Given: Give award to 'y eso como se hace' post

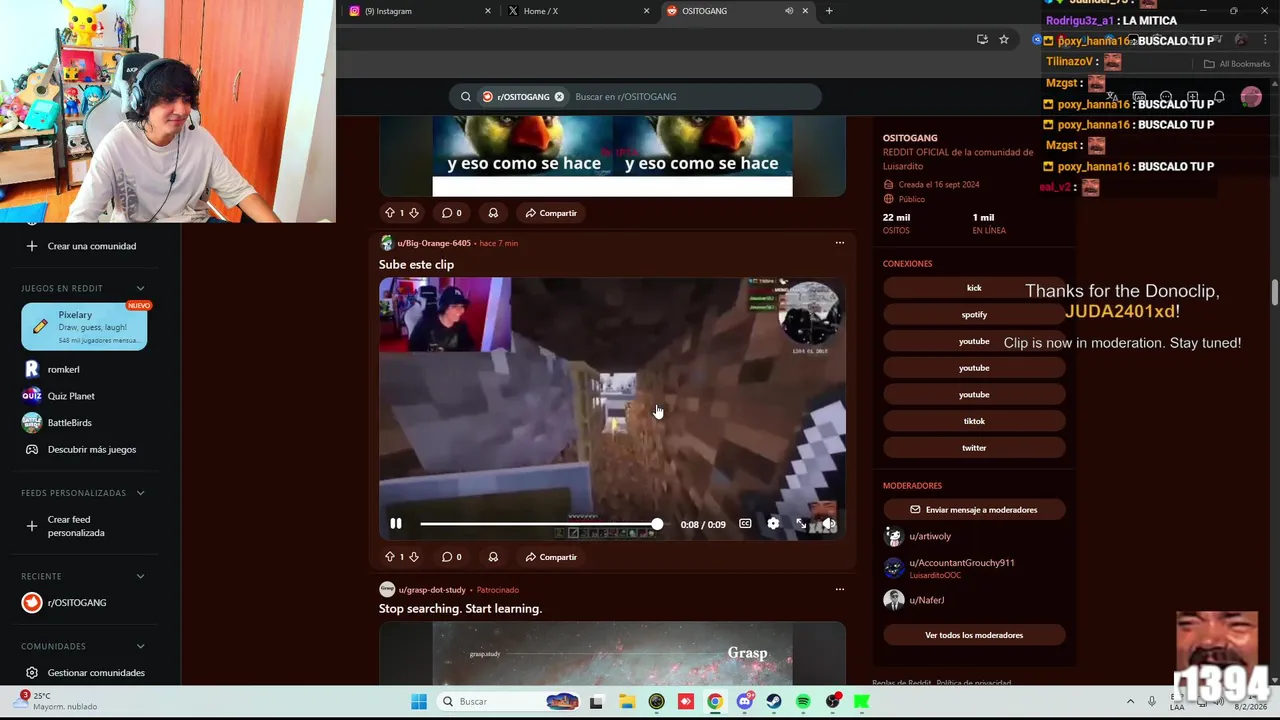Looking at the screenshot, I should click(x=493, y=213).
